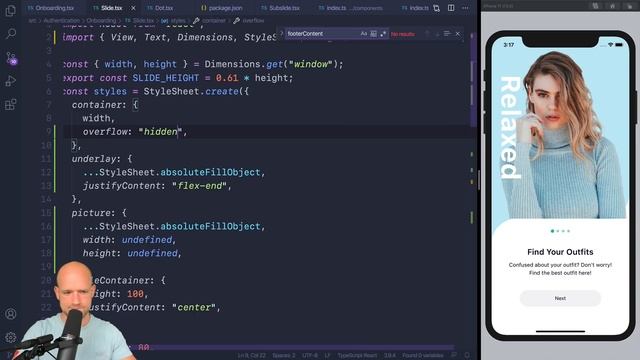Change TypeScript React language mode

pos(357,356)
